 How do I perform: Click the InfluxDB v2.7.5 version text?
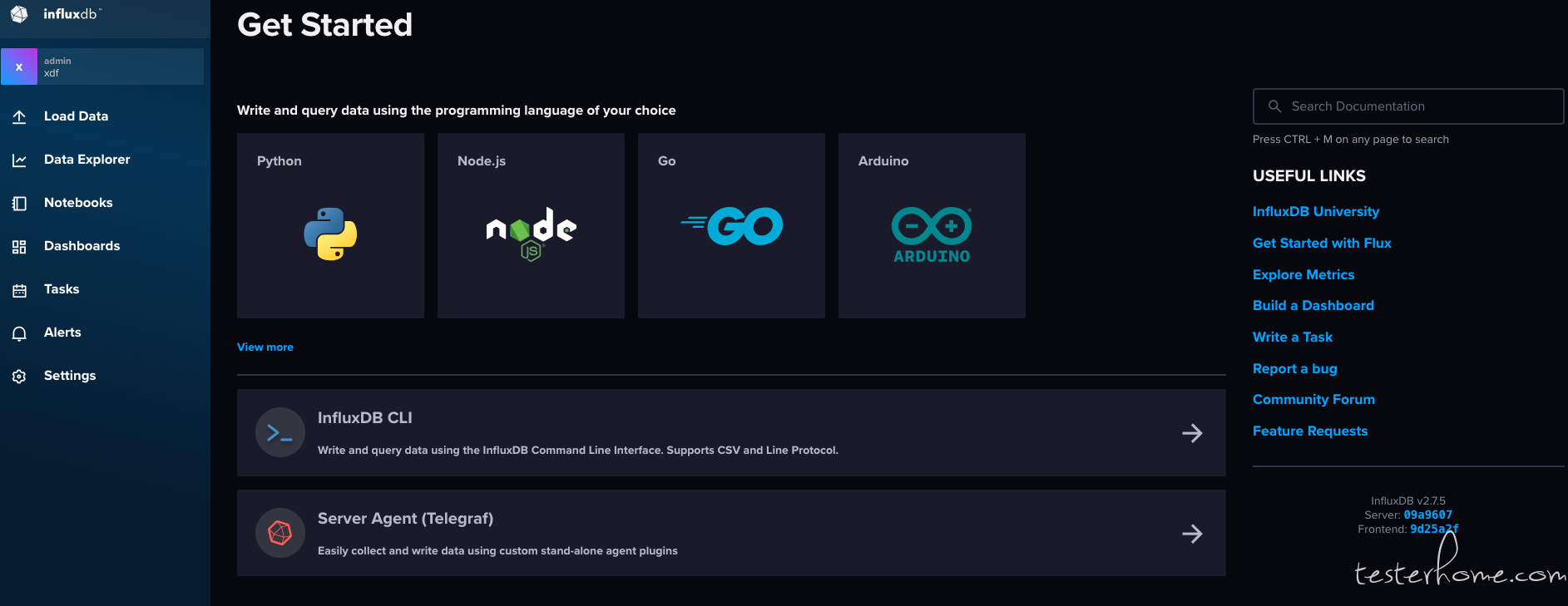[1408, 500]
